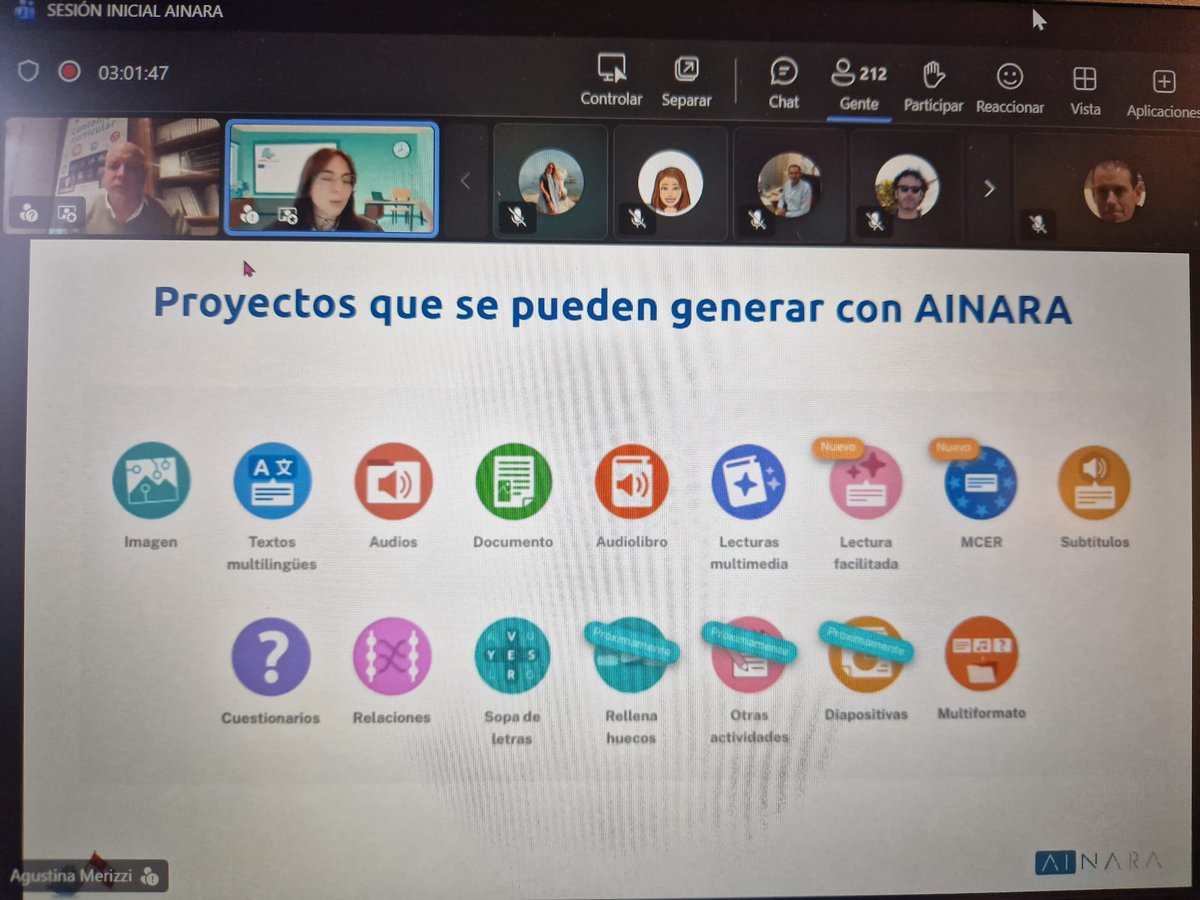
Task: Click the red recording indicator
Action: pyautogui.click(x=69, y=71)
